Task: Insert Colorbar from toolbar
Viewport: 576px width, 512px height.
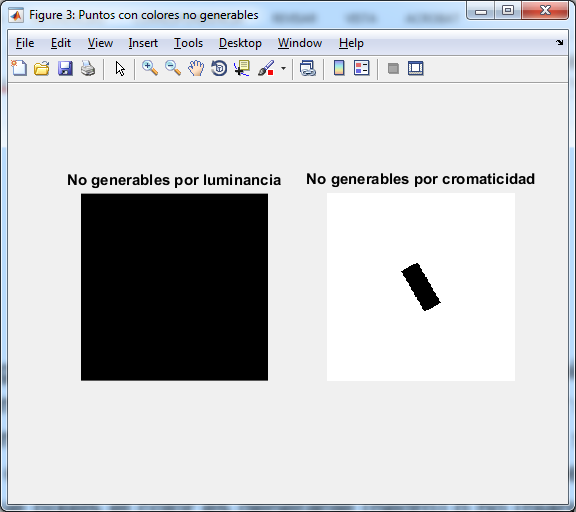Action: click(339, 68)
